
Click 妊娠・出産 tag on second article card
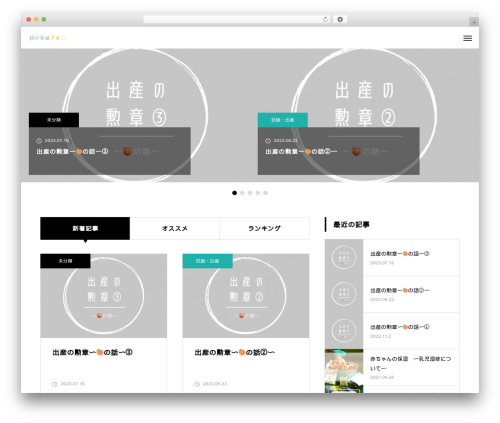click(x=207, y=261)
